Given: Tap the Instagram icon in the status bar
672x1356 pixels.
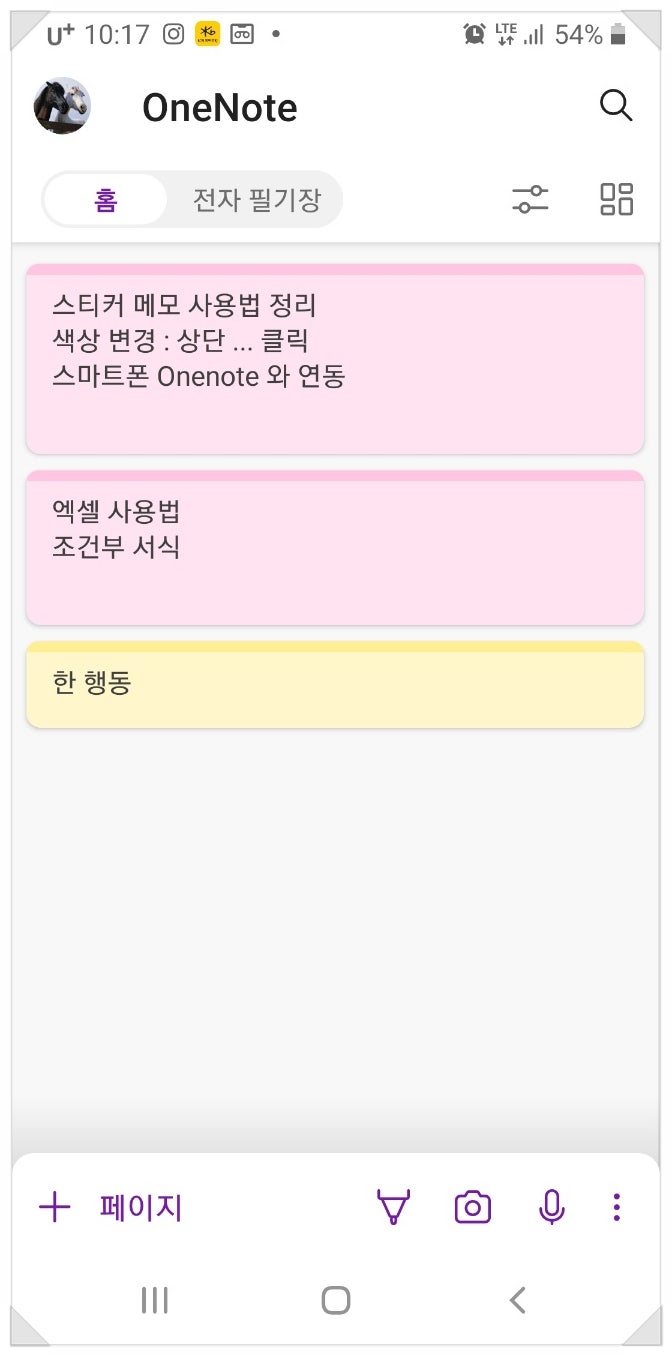Looking at the screenshot, I should click(x=173, y=33).
